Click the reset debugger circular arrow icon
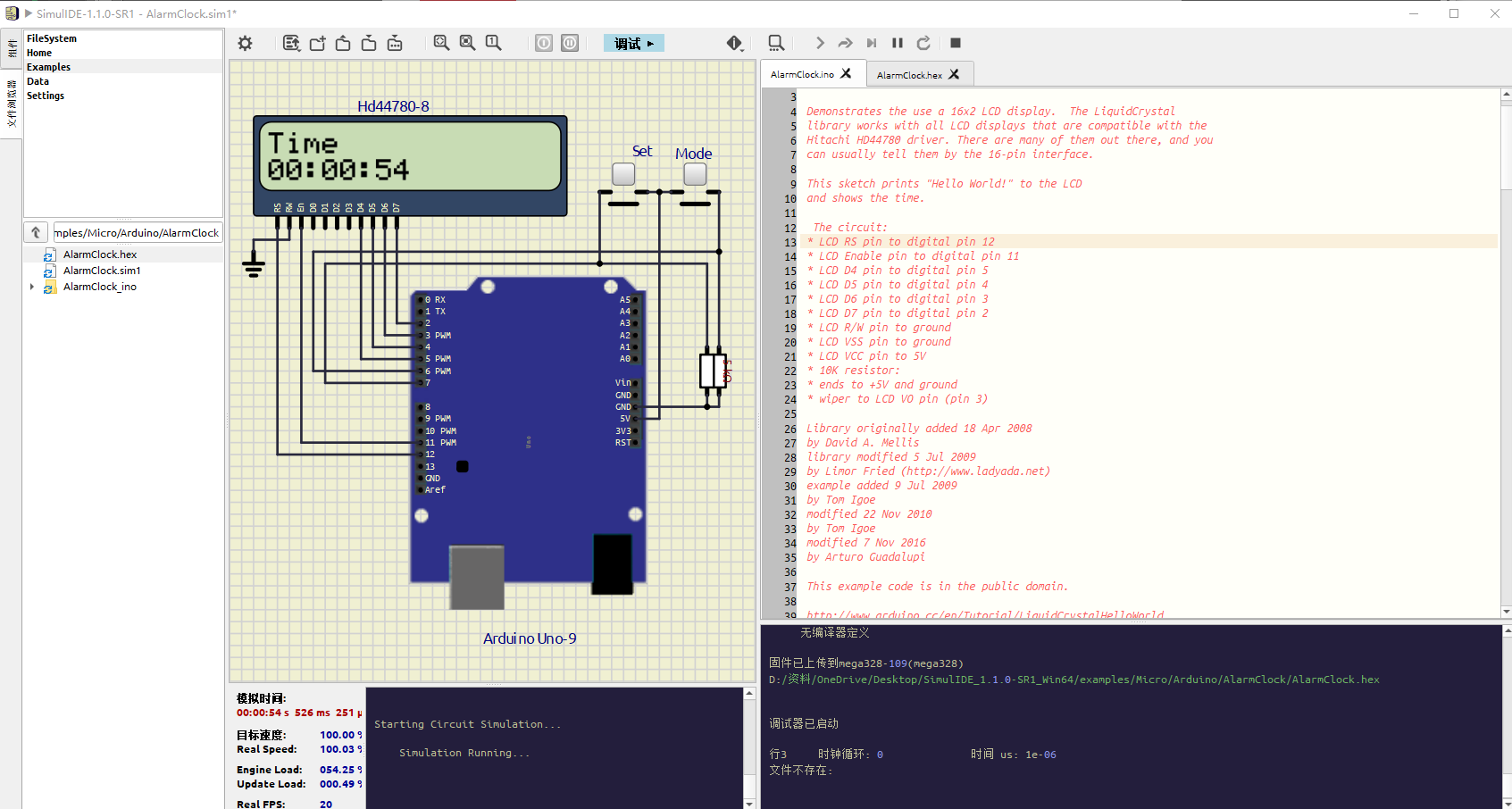The height and width of the screenshot is (809, 1512). [x=923, y=43]
